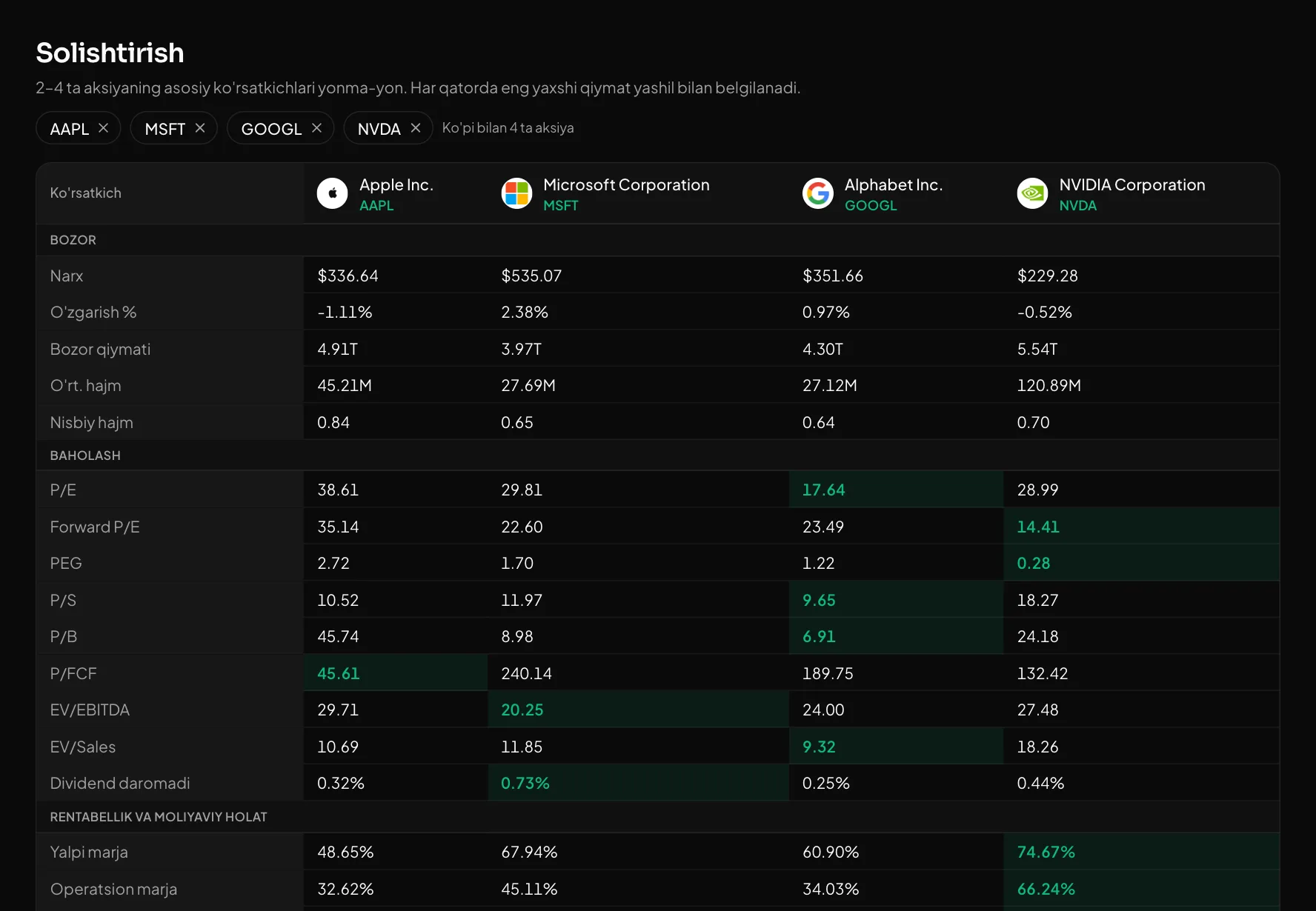Open the AAPL ticker link
The width and height of the screenshot is (1316, 911).
(x=376, y=205)
